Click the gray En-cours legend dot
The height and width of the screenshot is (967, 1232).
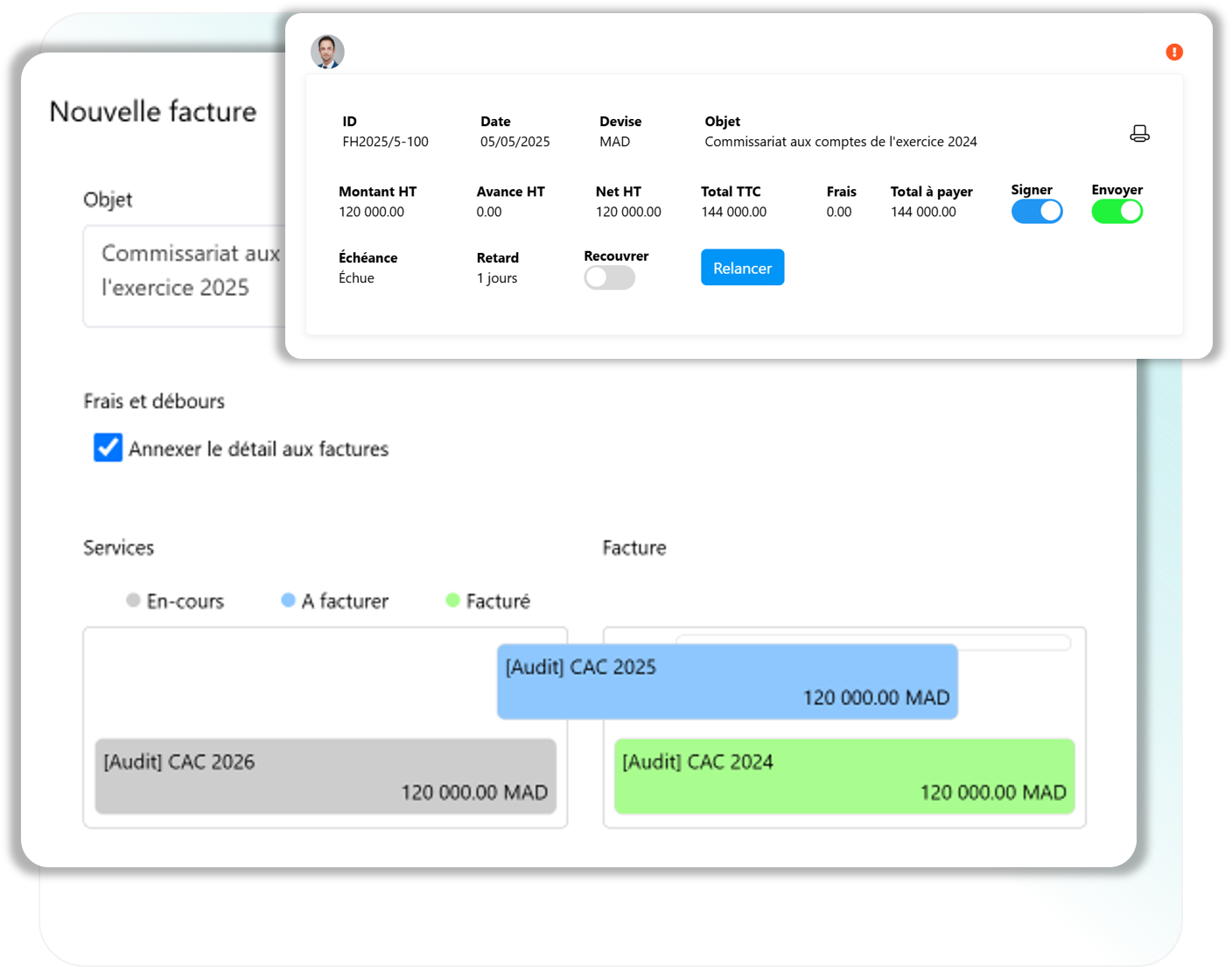[133, 600]
